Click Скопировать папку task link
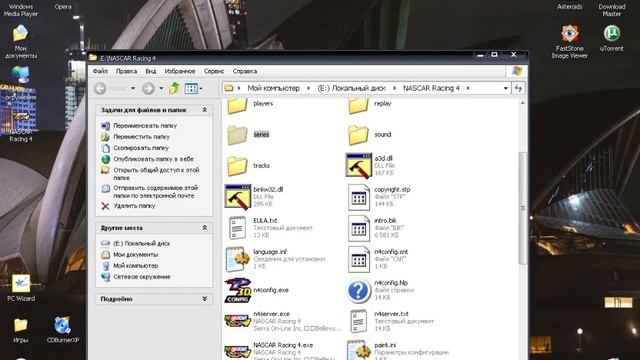 (141, 148)
